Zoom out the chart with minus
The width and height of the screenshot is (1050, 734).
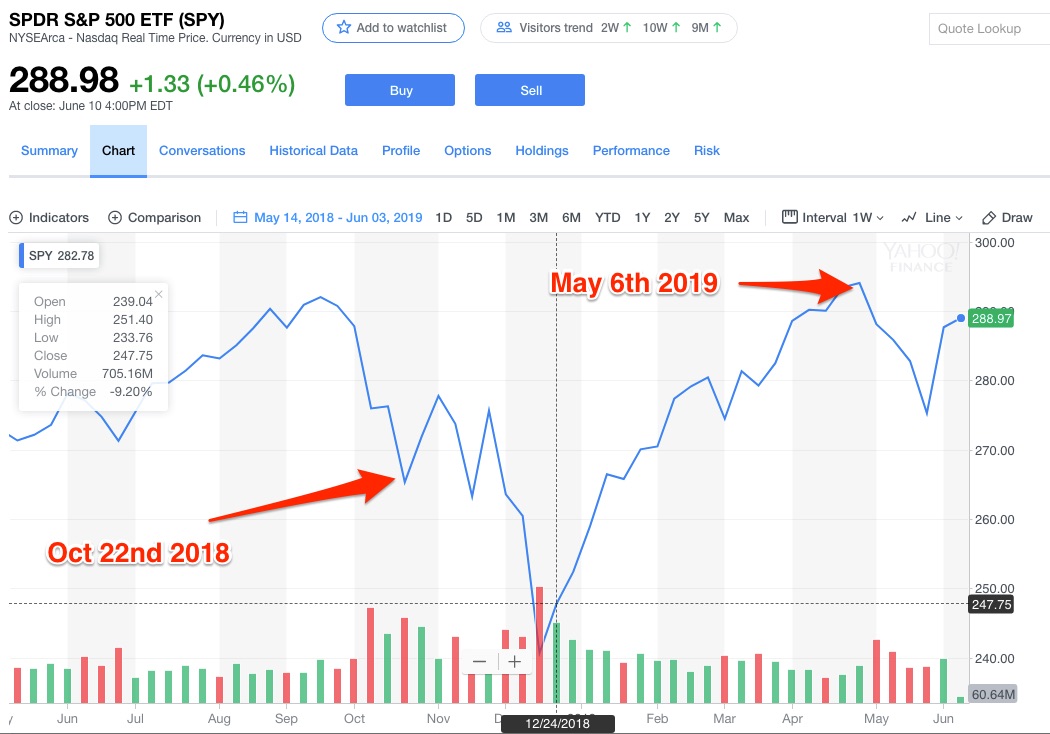(x=480, y=661)
